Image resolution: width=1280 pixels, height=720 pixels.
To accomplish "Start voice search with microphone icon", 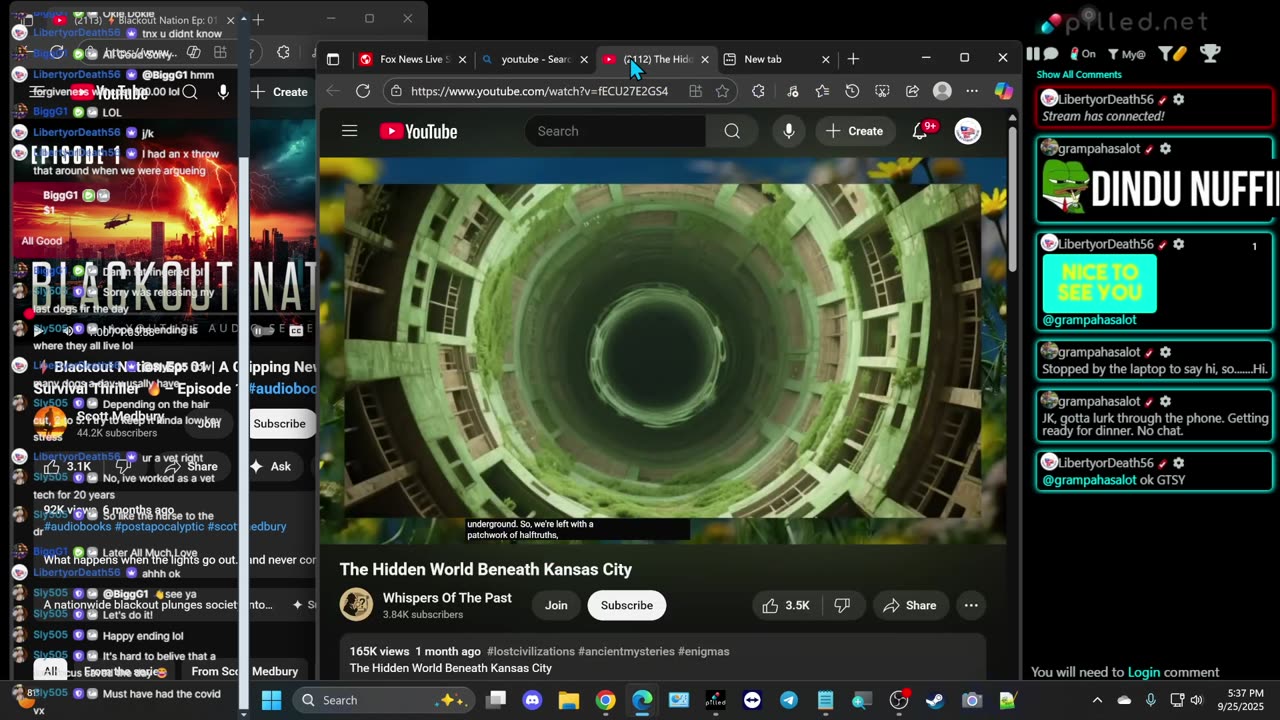I will pos(789,131).
